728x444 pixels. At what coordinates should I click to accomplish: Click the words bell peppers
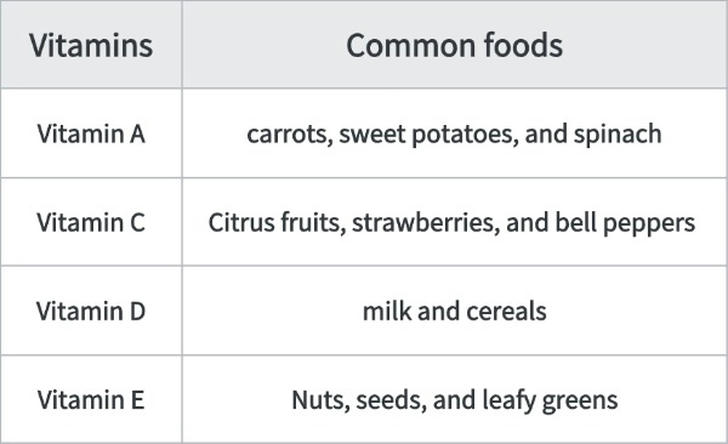tap(625, 223)
